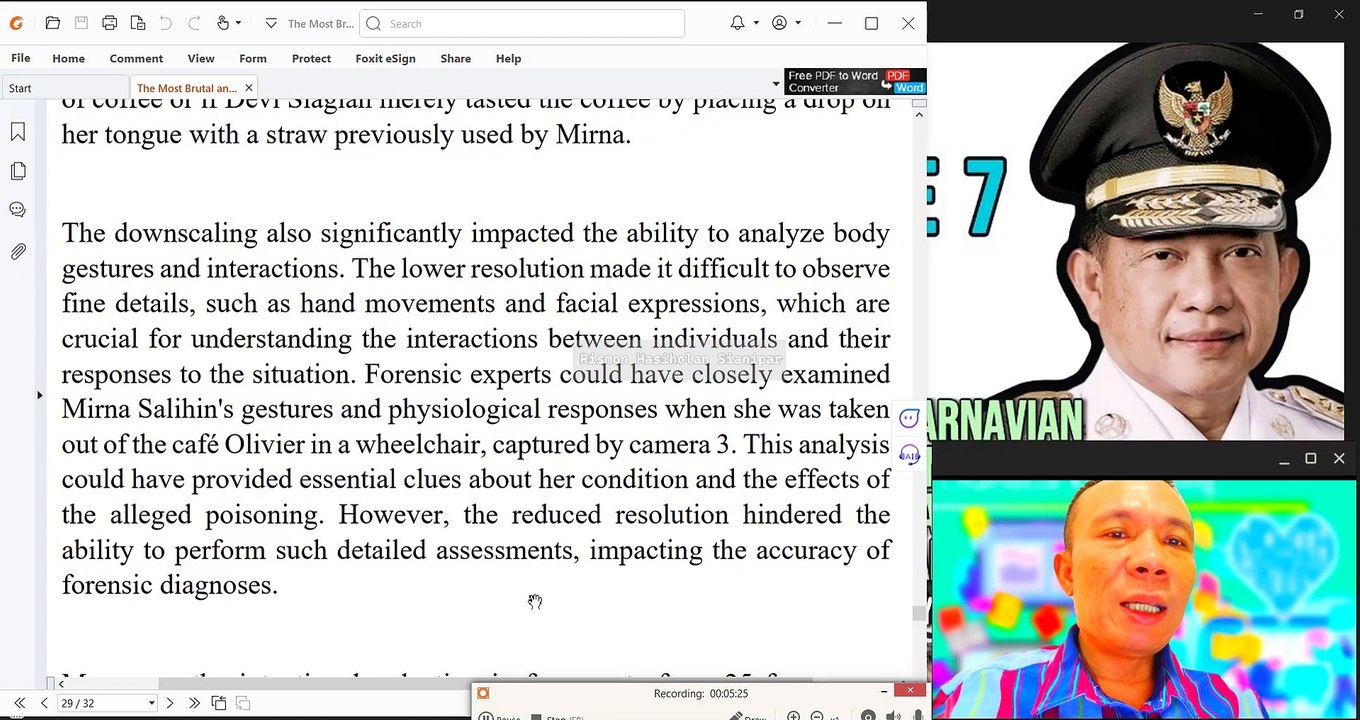Click the previous view icon in status bar
This screenshot has width=1360, height=720.
coord(219,703)
